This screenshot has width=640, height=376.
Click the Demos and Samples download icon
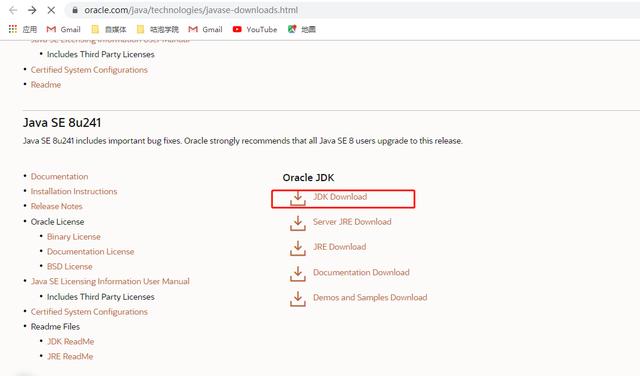(298, 299)
